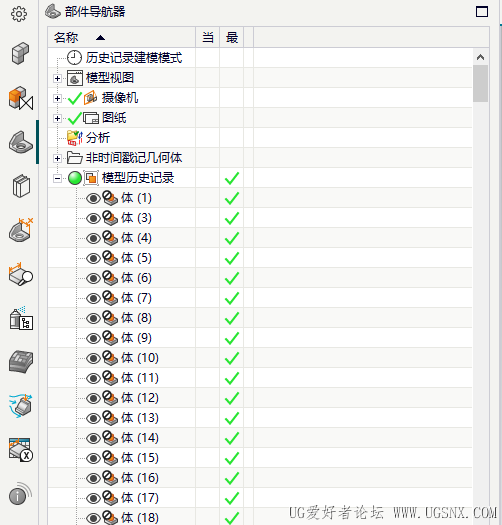Click the 模型视图 node icon
This screenshot has width=502, height=525.
tap(75, 78)
